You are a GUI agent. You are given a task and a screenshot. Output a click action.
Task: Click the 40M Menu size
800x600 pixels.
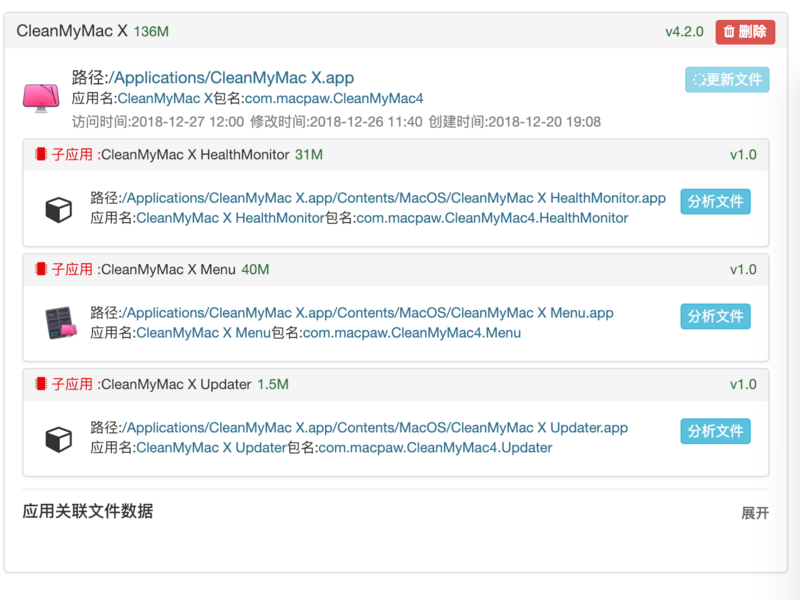point(255,269)
